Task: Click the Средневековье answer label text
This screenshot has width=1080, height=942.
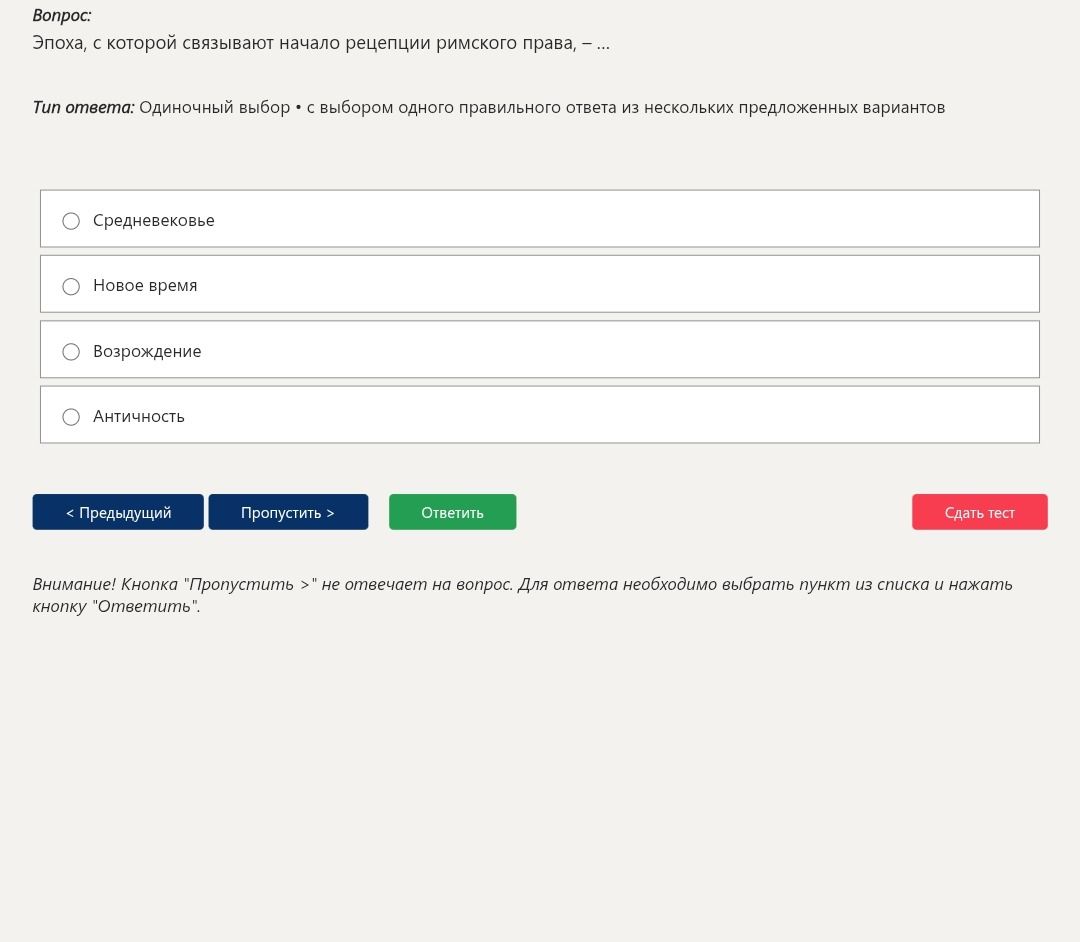Action: click(154, 220)
